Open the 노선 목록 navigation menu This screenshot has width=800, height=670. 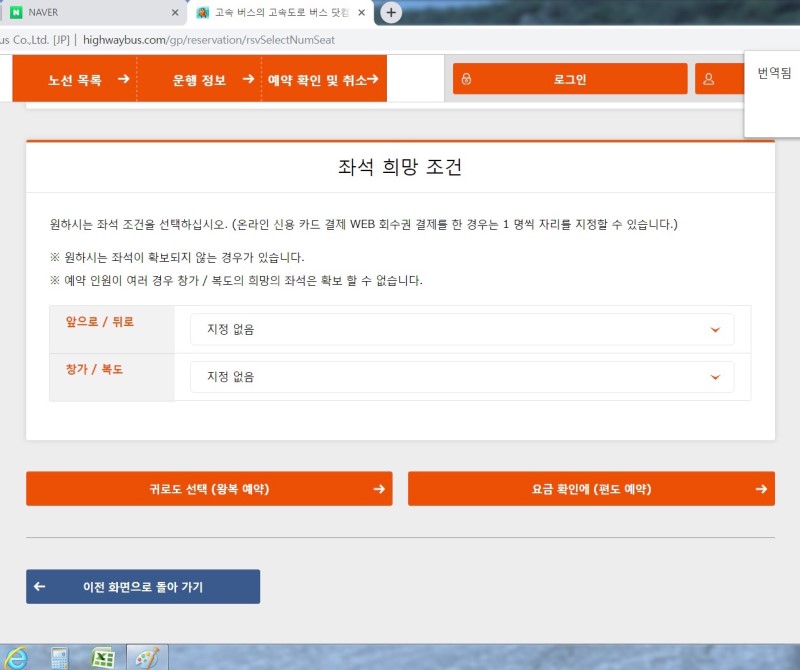(x=74, y=79)
